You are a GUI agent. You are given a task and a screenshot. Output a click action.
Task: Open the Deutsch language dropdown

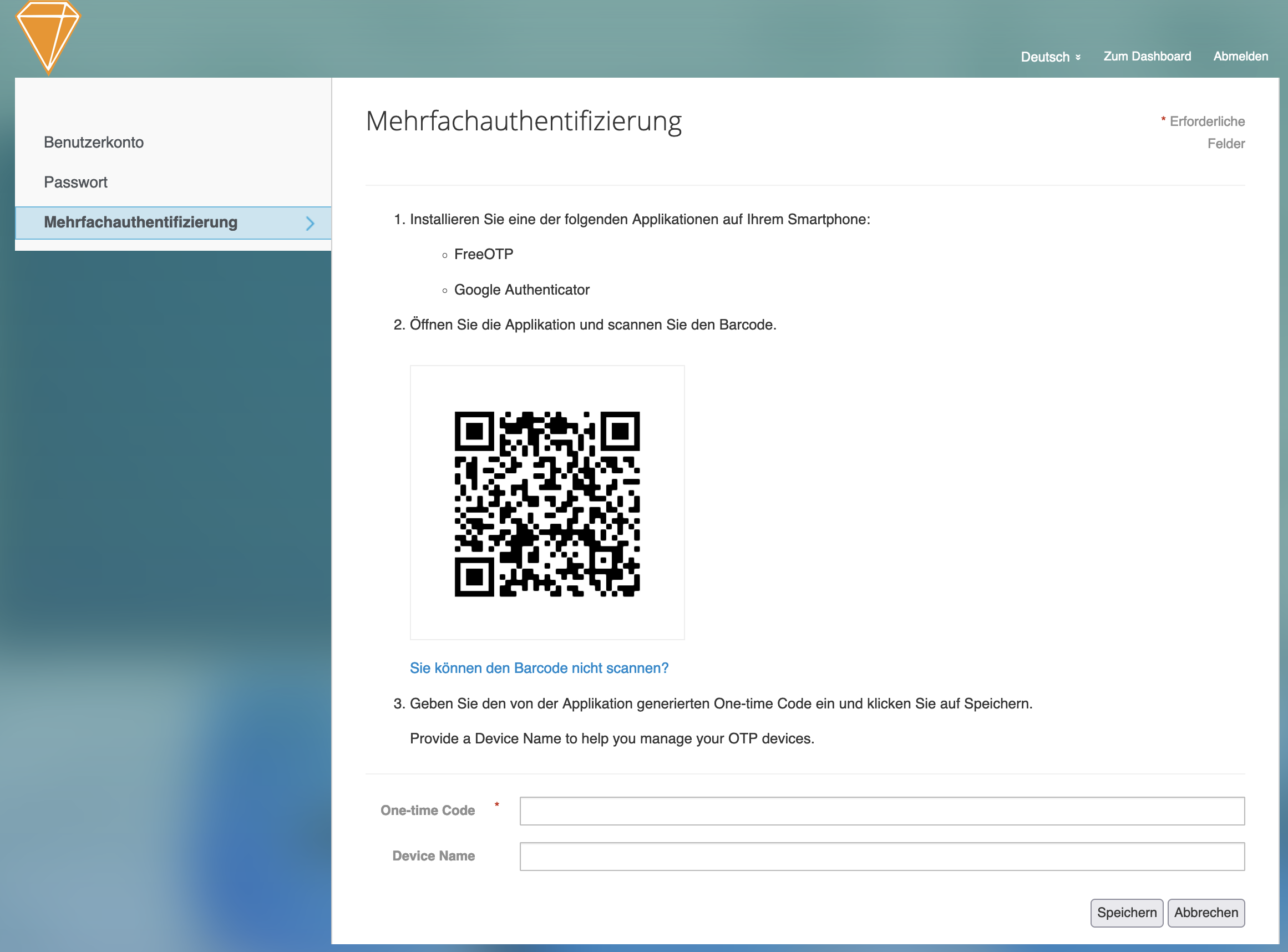point(1045,57)
